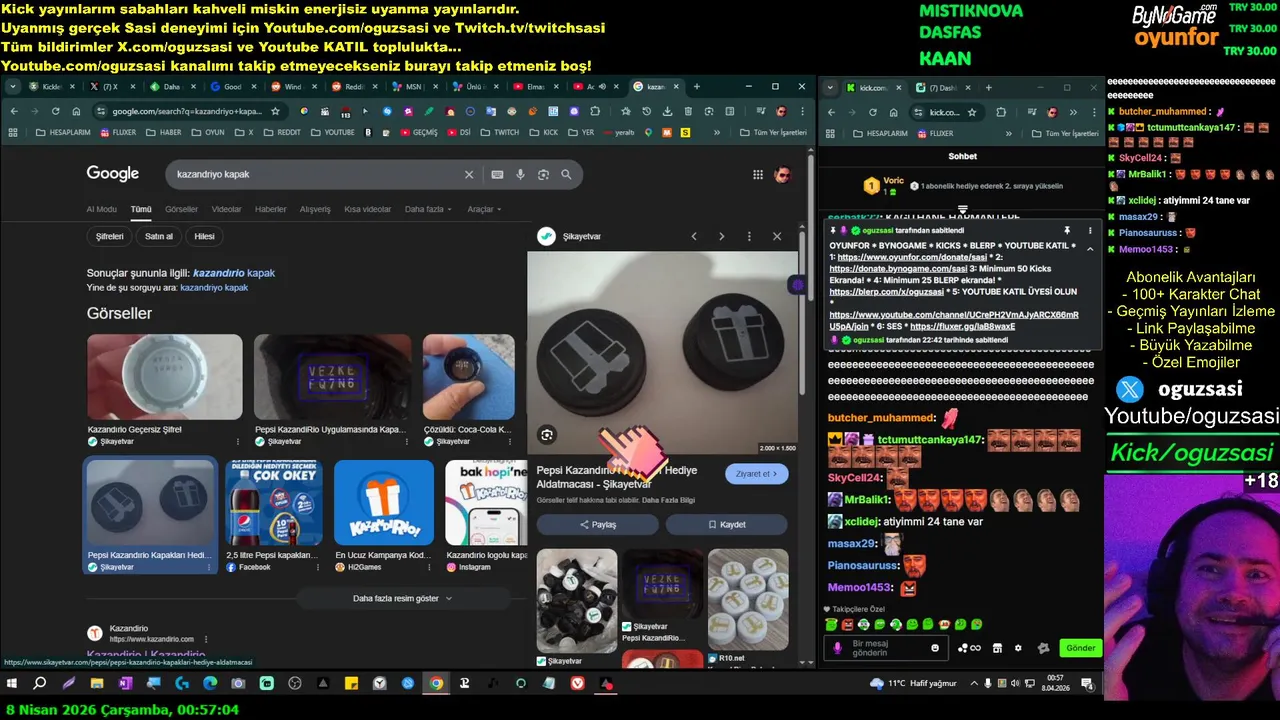
Task: Open the Kick chat shop icon
Action: click(x=996, y=648)
